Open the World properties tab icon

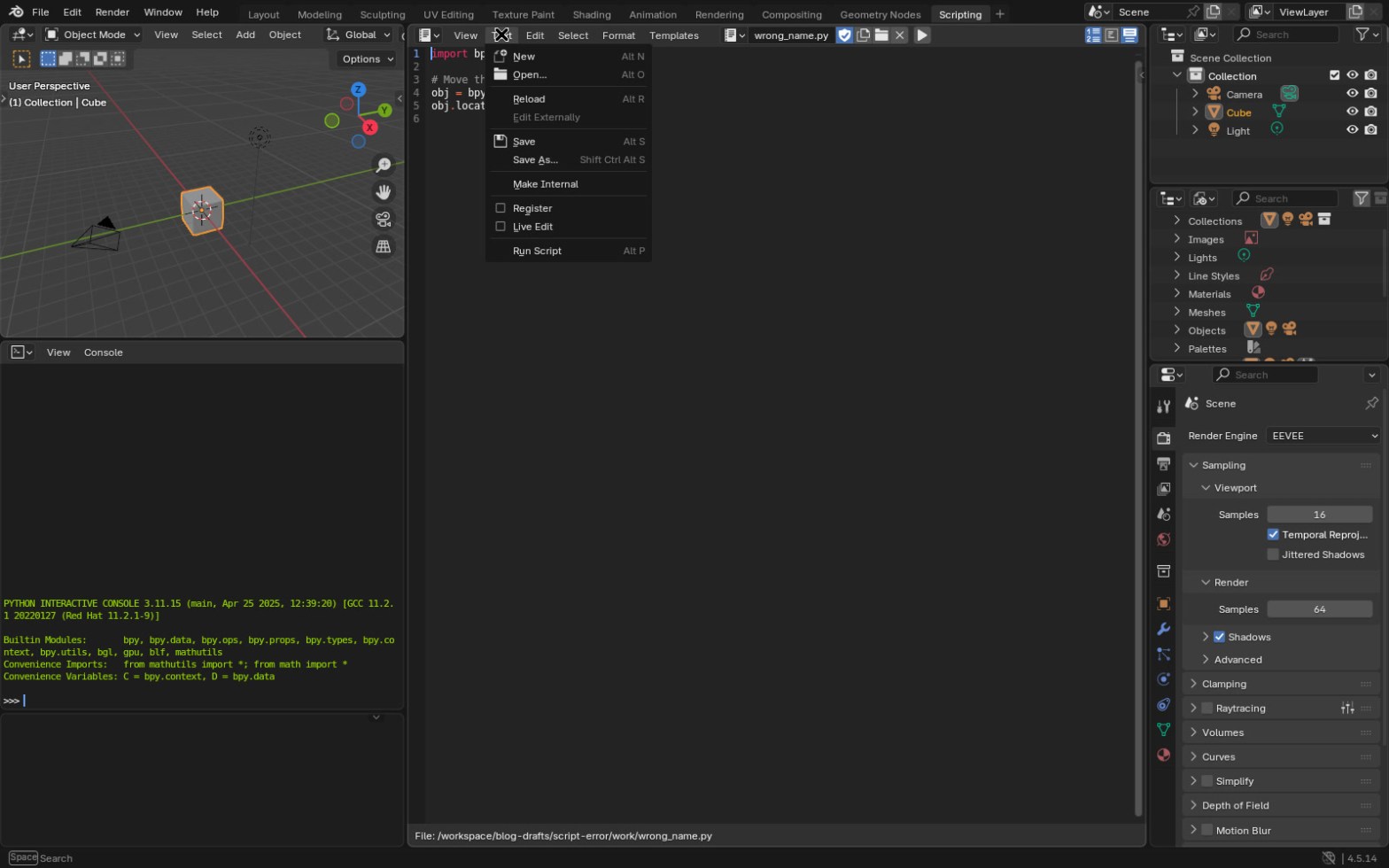point(1164,539)
